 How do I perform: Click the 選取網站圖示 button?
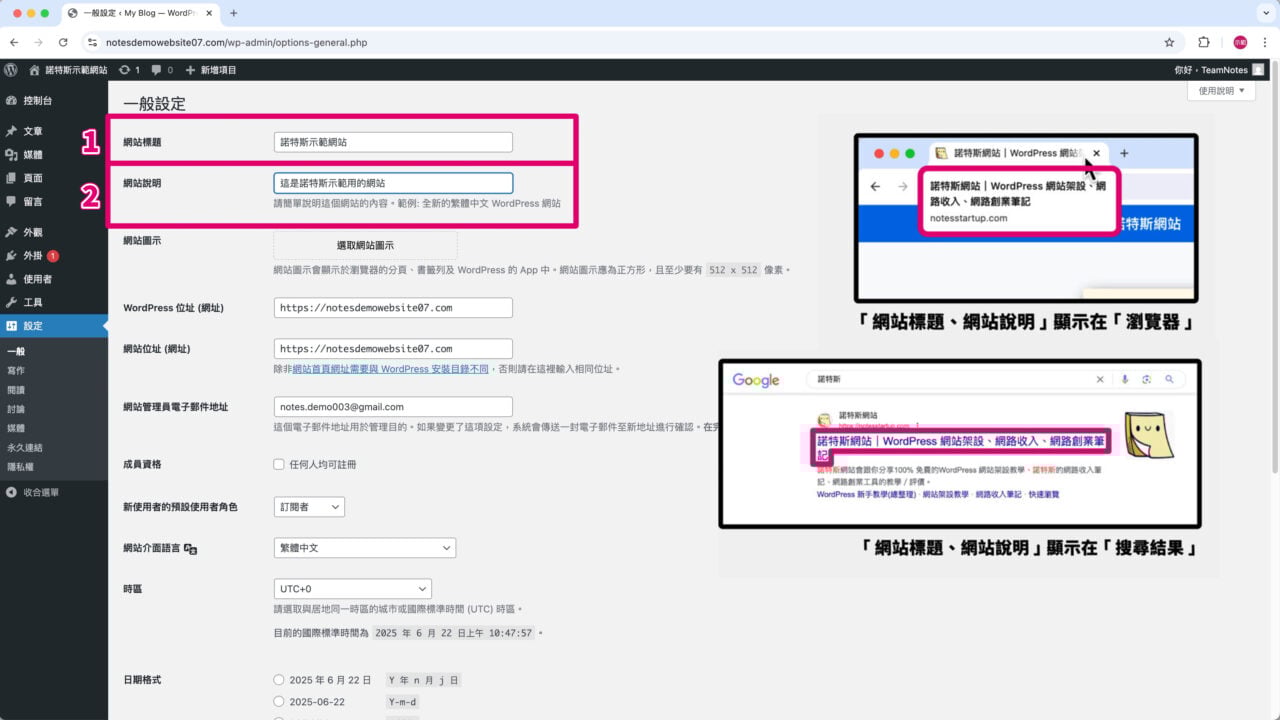click(365, 245)
